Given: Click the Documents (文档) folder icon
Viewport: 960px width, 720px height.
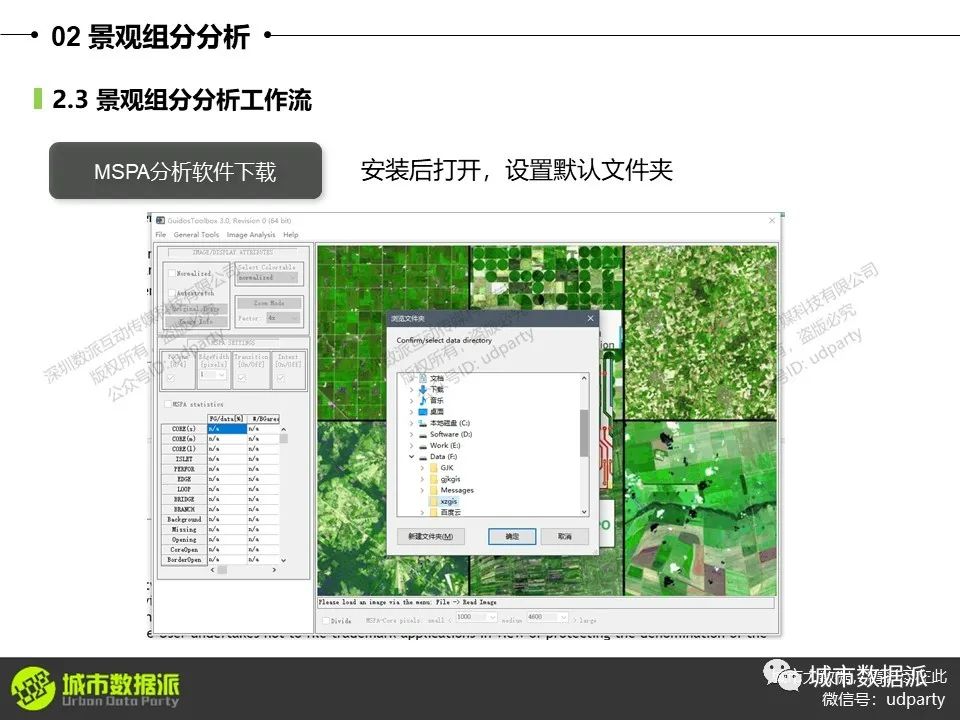Looking at the screenshot, I should [423, 379].
